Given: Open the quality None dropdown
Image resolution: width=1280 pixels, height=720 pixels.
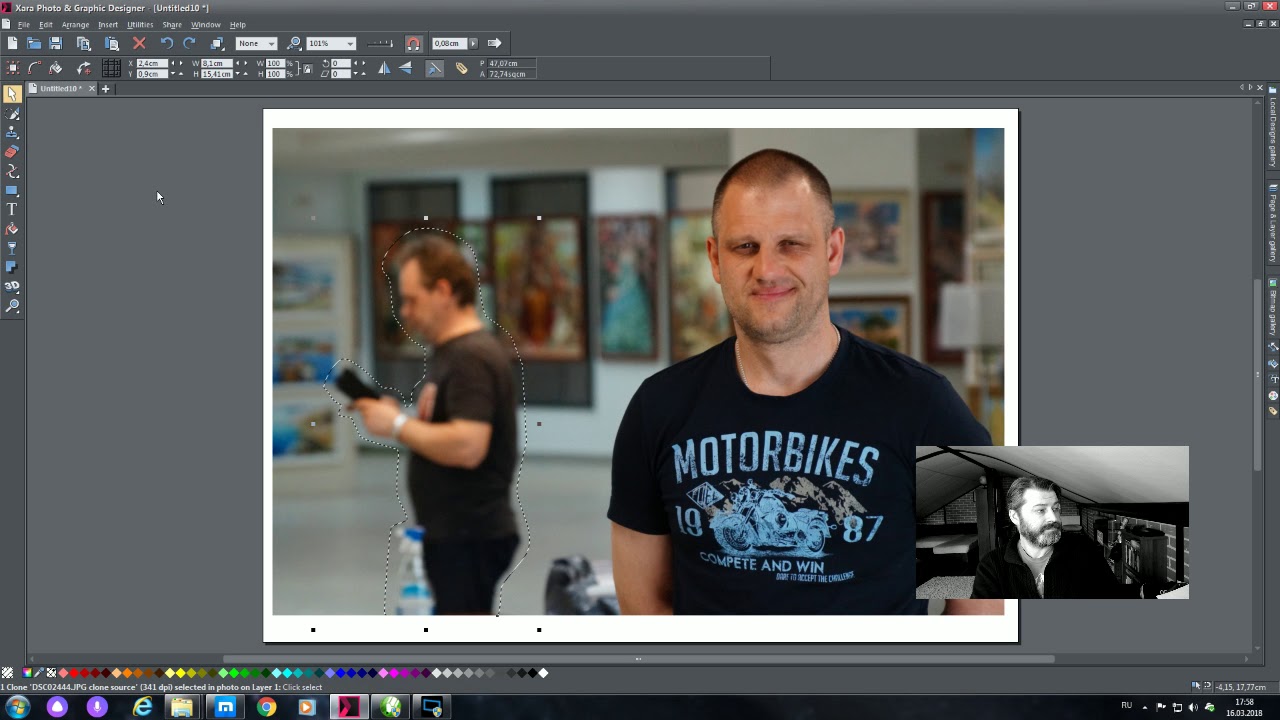Looking at the screenshot, I should coord(256,43).
